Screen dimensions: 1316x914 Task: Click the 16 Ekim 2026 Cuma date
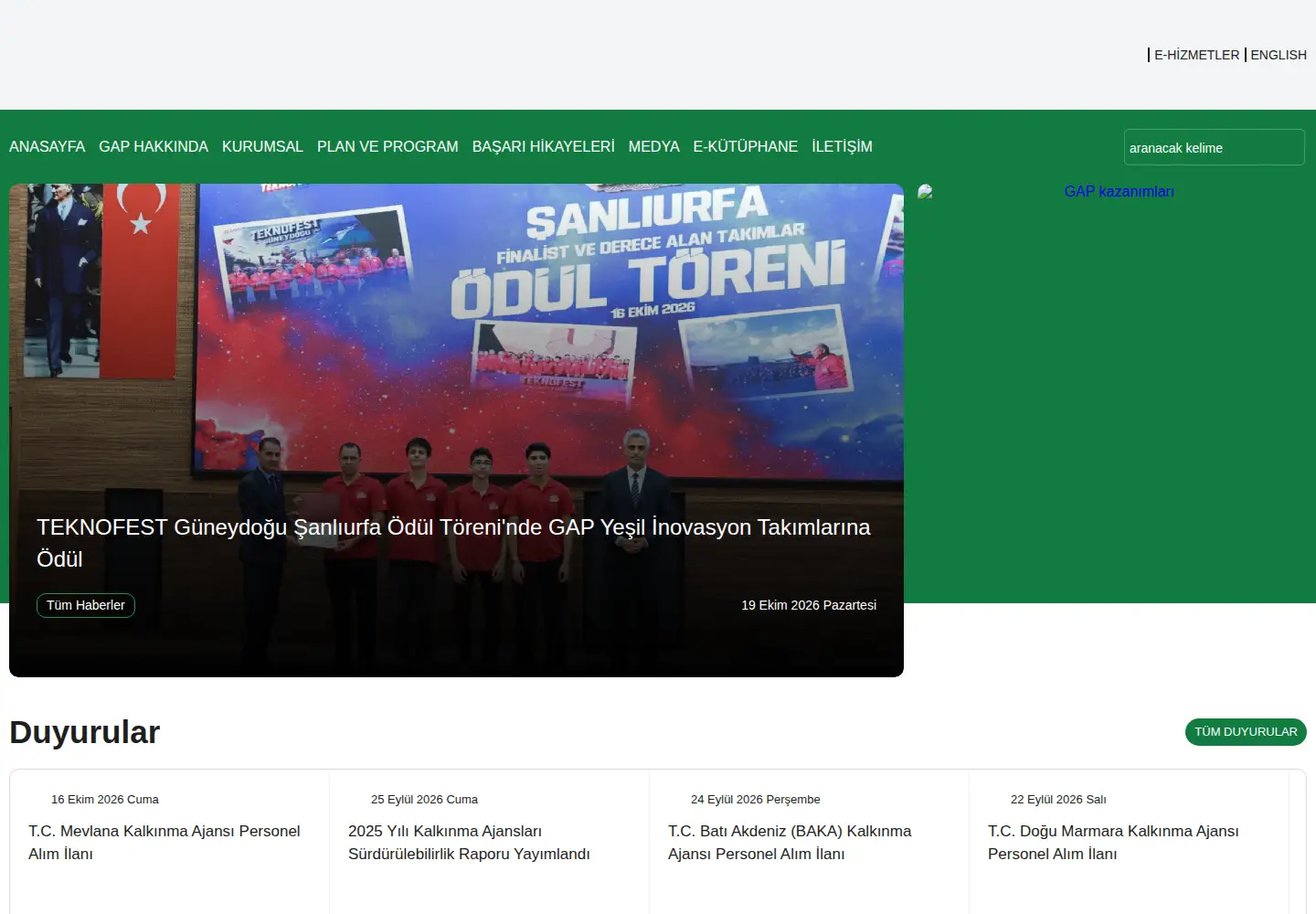pos(105,800)
